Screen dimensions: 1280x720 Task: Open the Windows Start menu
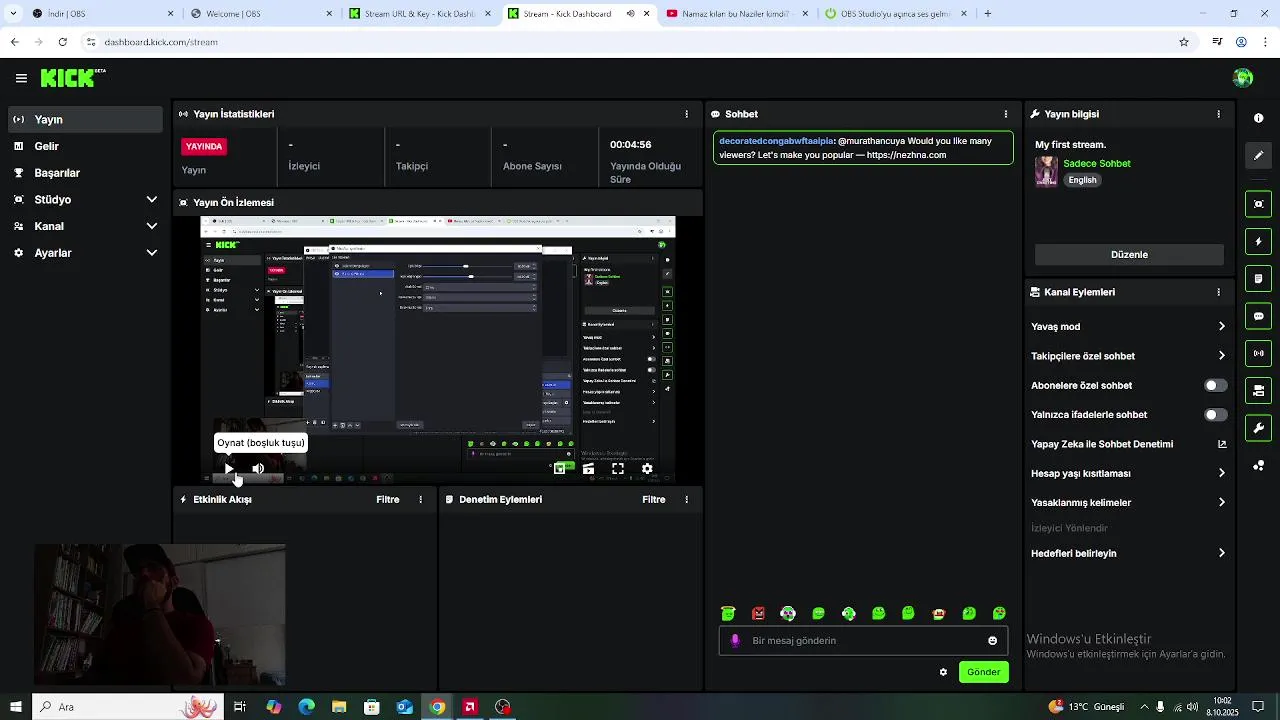pyautogui.click(x=15, y=707)
